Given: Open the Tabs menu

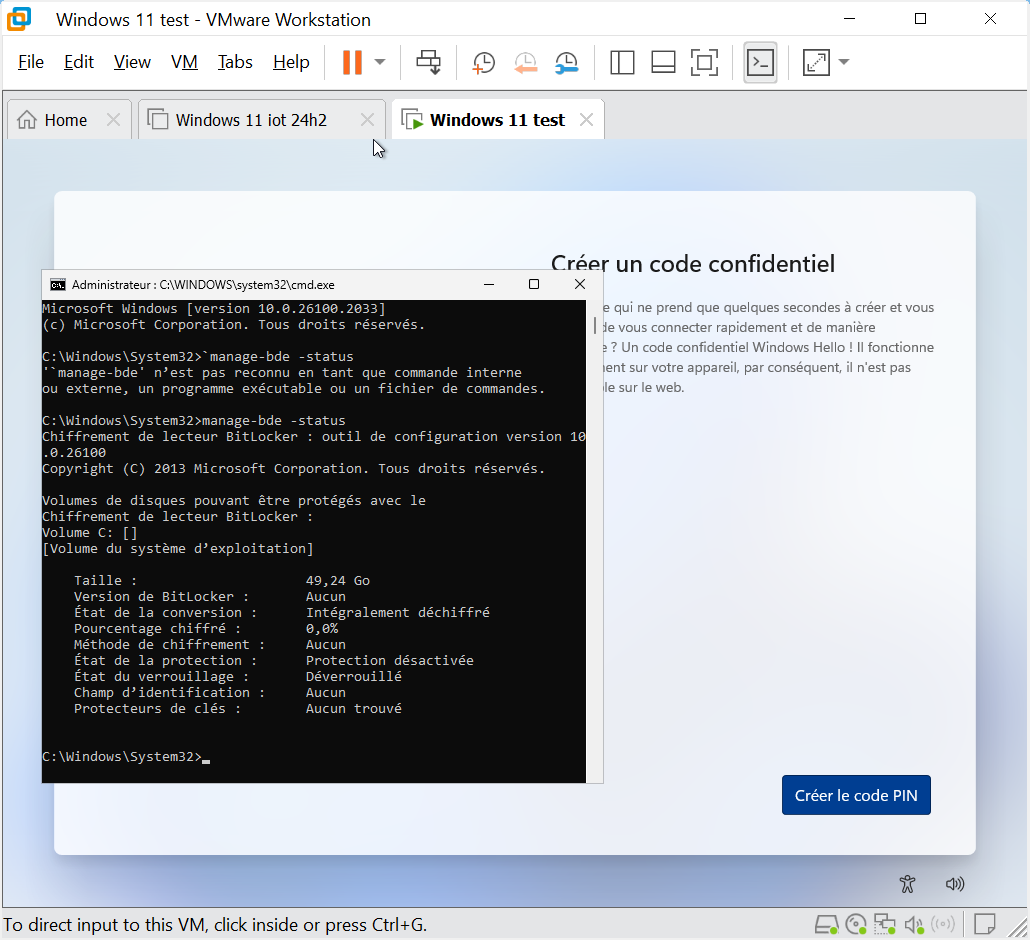Looking at the screenshot, I should [x=235, y=62].
